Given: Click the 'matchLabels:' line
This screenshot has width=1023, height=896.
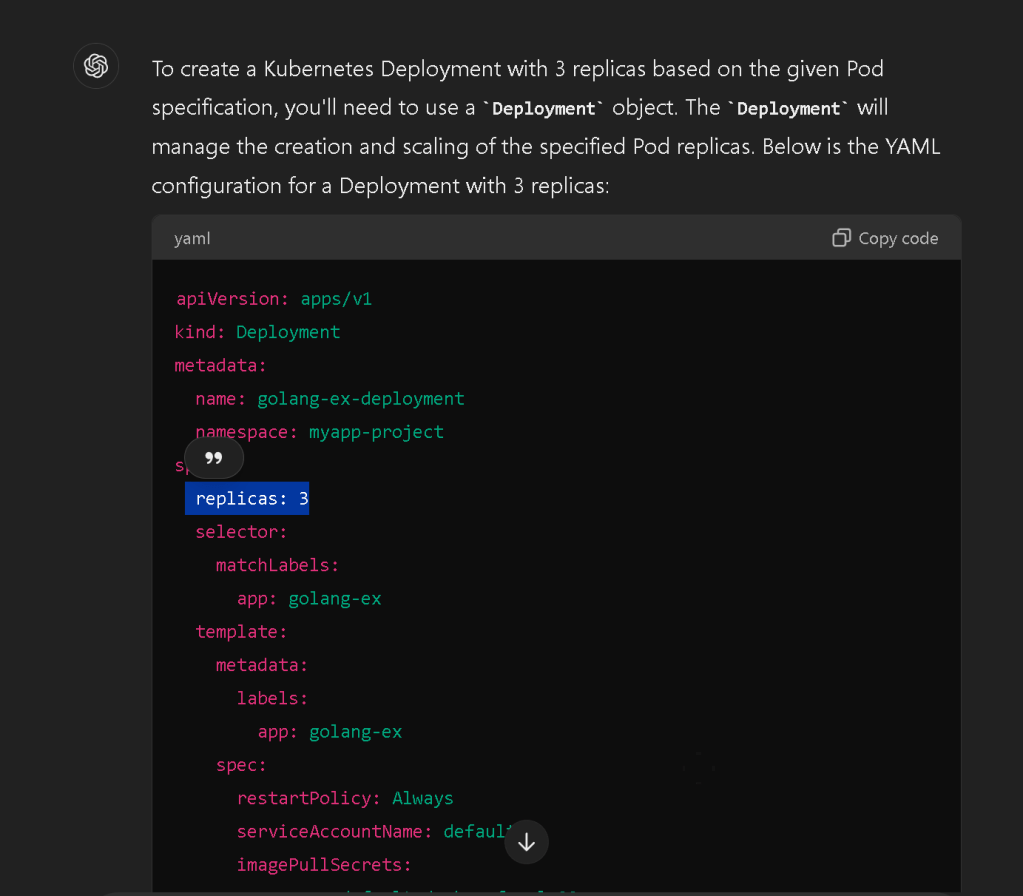Looking at the screenshot, I should 278,565.
